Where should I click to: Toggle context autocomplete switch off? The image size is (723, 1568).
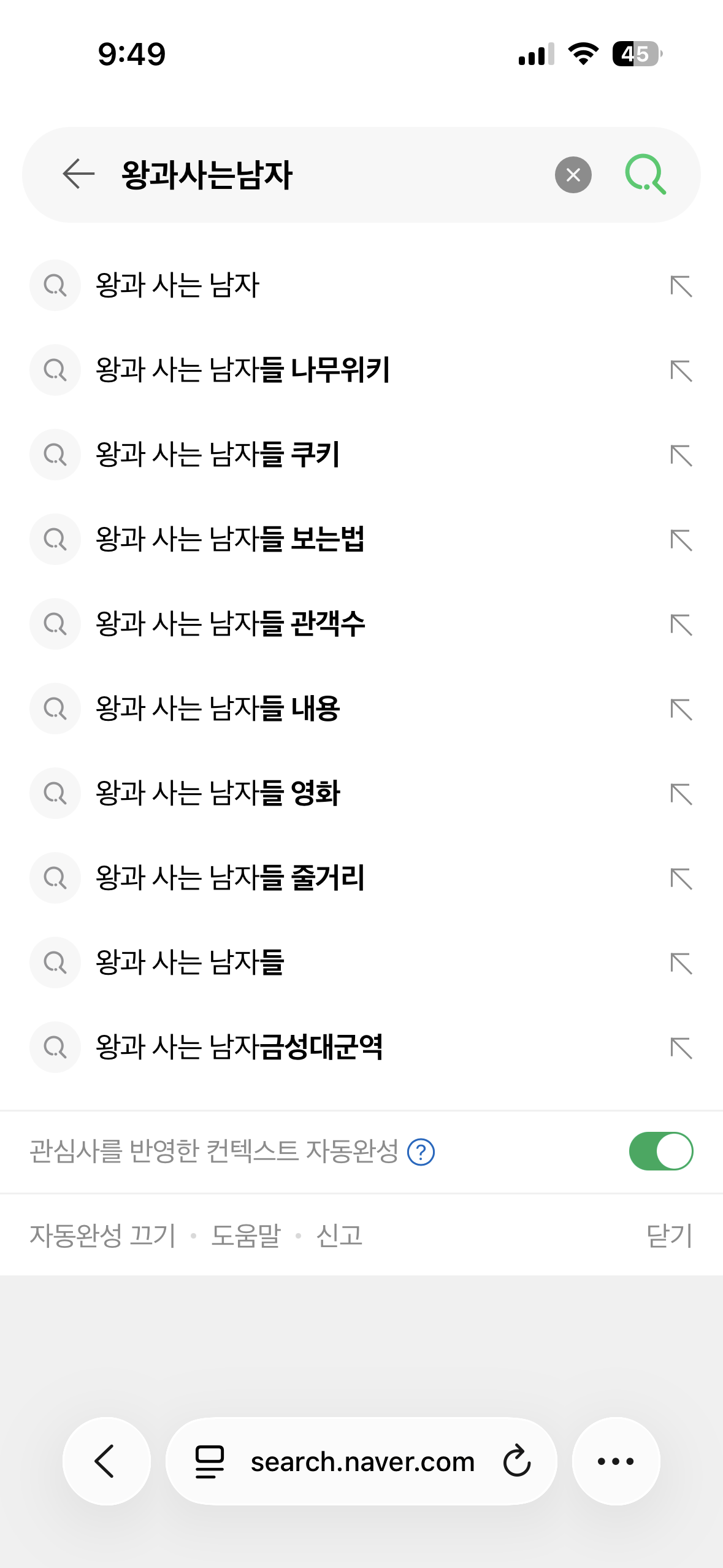point(660,1151)
